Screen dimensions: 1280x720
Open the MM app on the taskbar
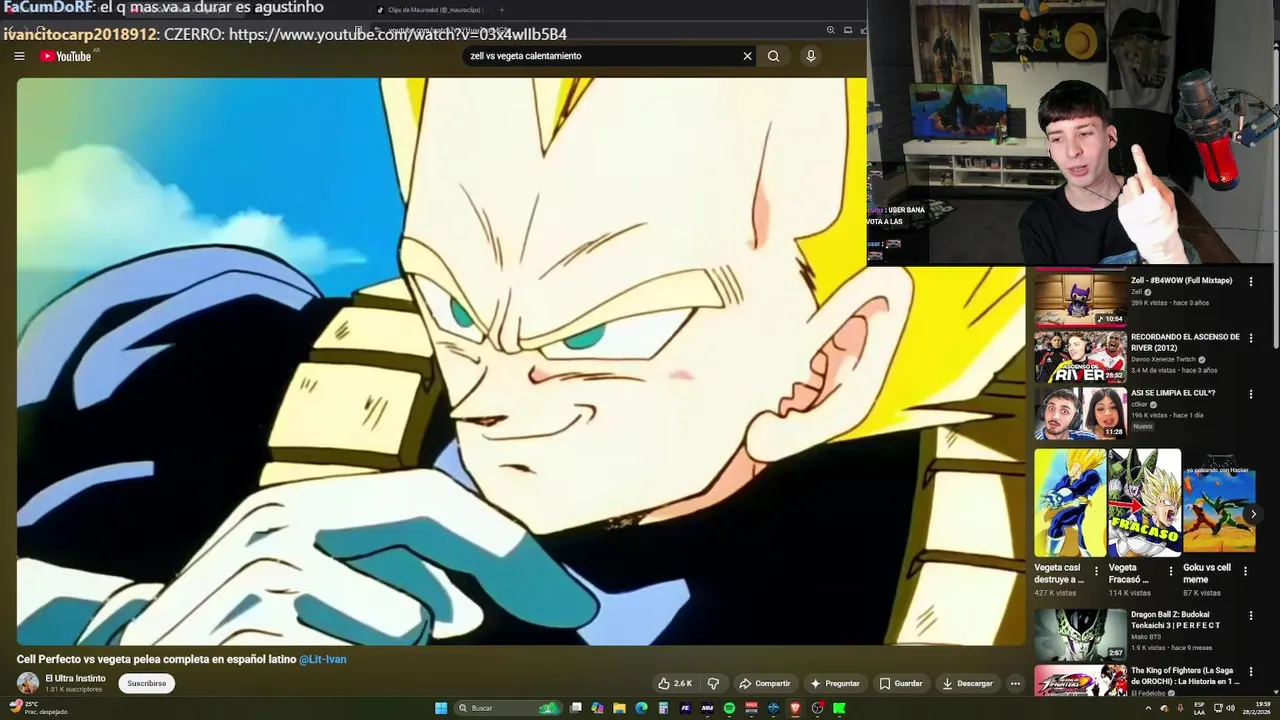coord(707,708)
